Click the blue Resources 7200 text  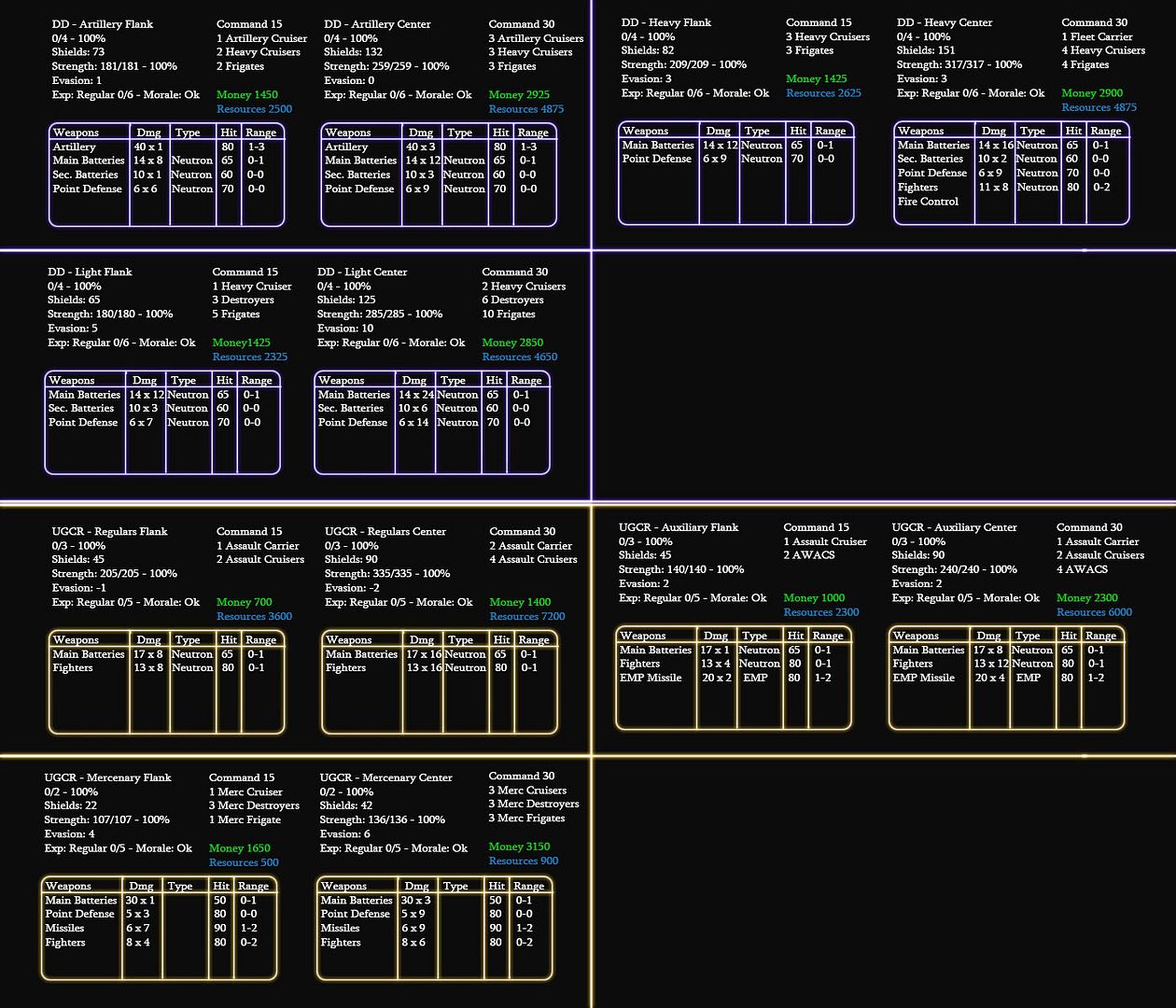(x=527, y=616)
